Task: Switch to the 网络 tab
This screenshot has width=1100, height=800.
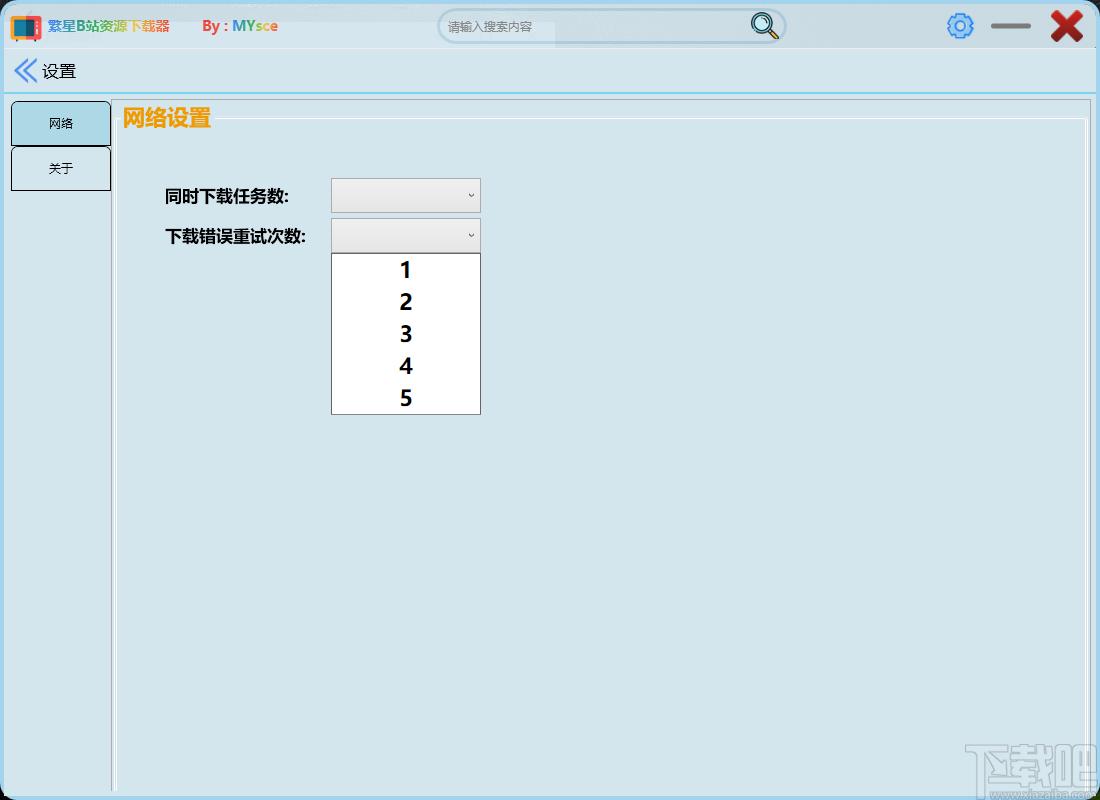Action: 61,124
